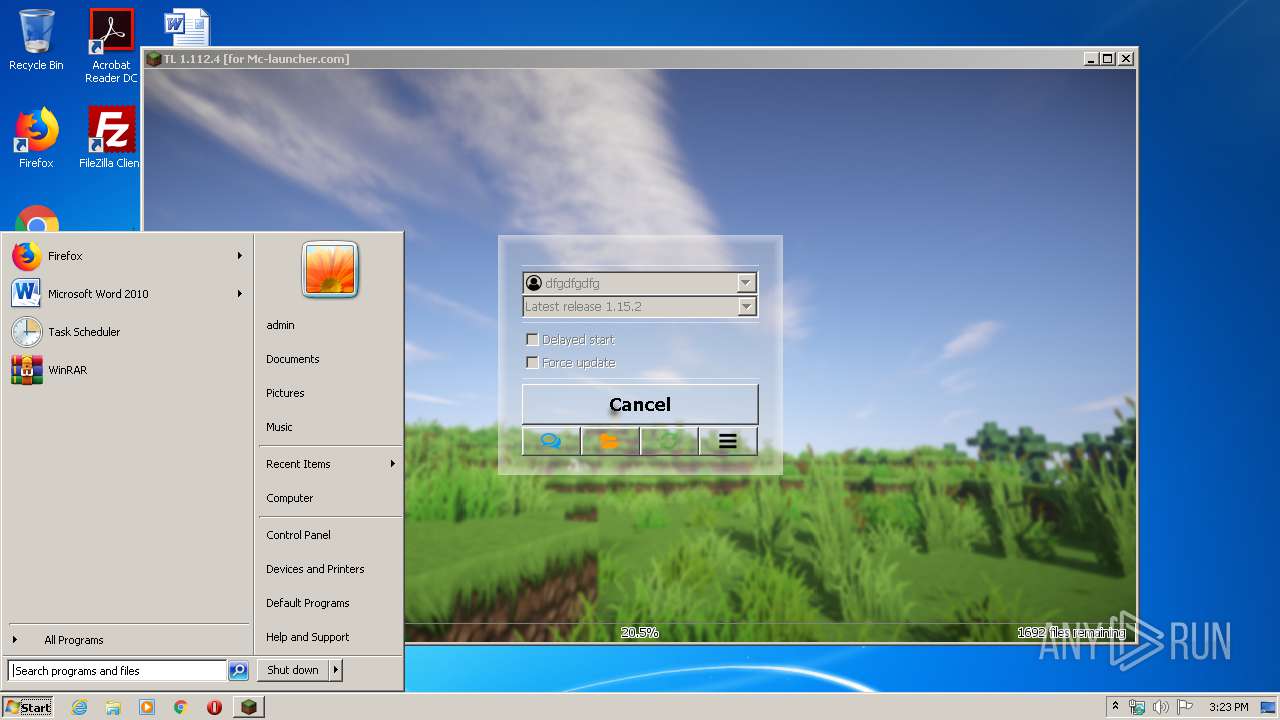Click the volume speaker tray icon
Screen dimensions: 1280x720
1160,707
